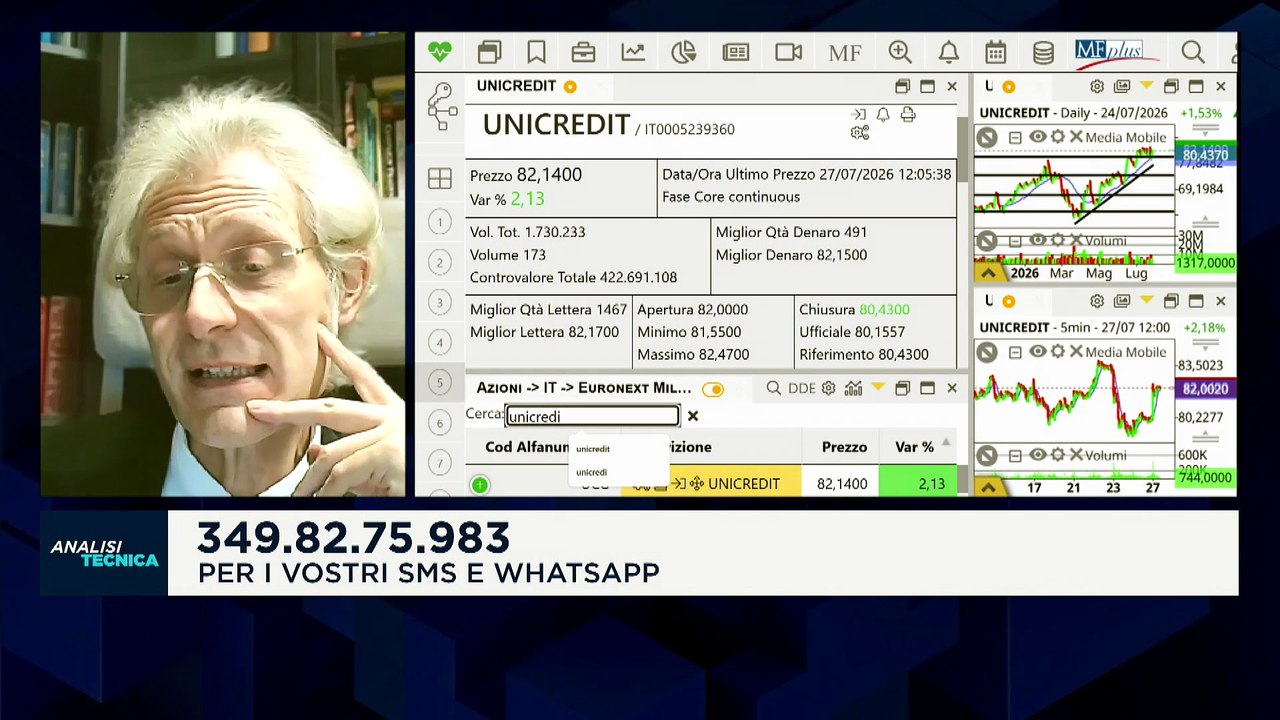Open the database stack icon
This screenshot has height=720, width=1280.
click(1043, 52)
